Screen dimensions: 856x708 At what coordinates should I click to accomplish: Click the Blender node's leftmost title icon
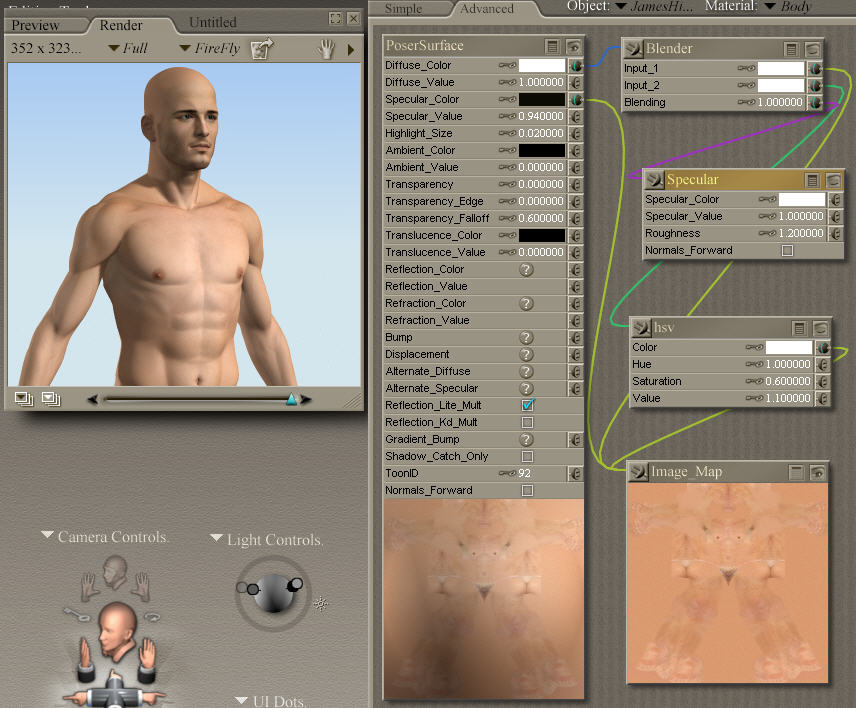pos(634,49)
